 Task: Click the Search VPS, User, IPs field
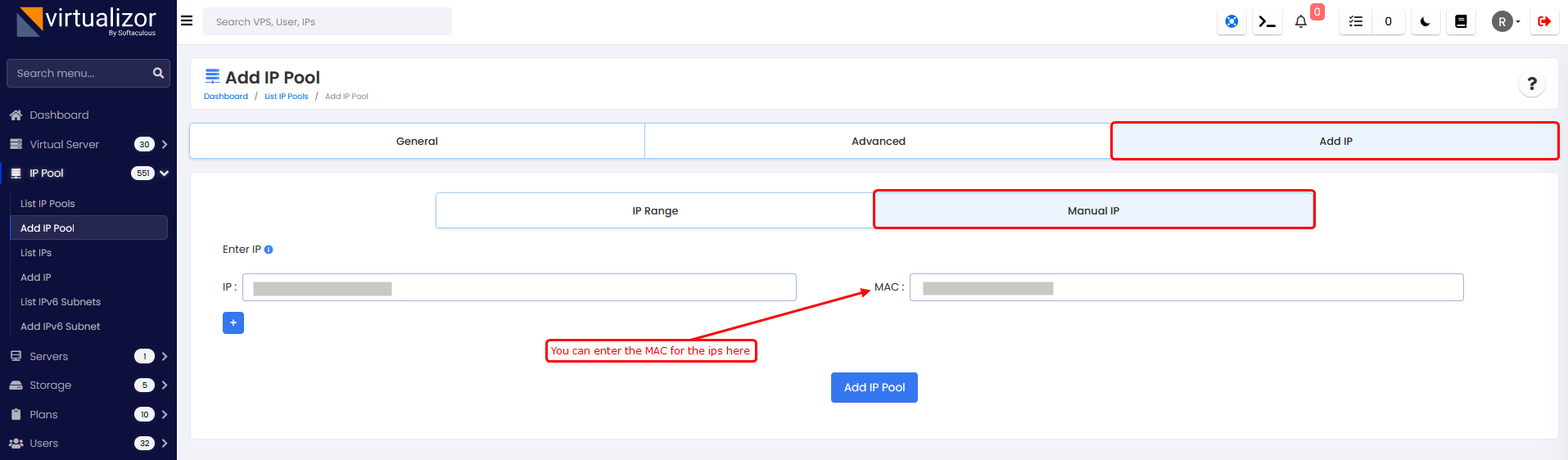click(327, 22)
